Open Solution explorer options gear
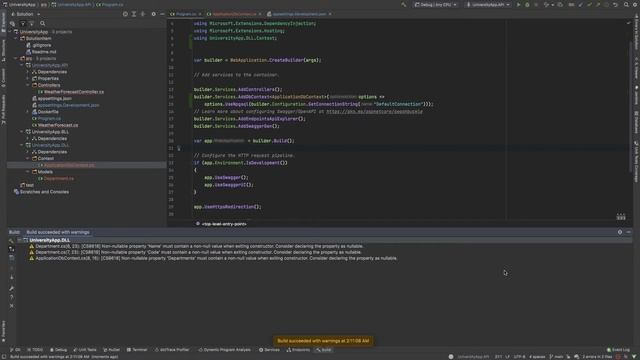This screenshot has height=360, width=640. [x=153, y=14]
